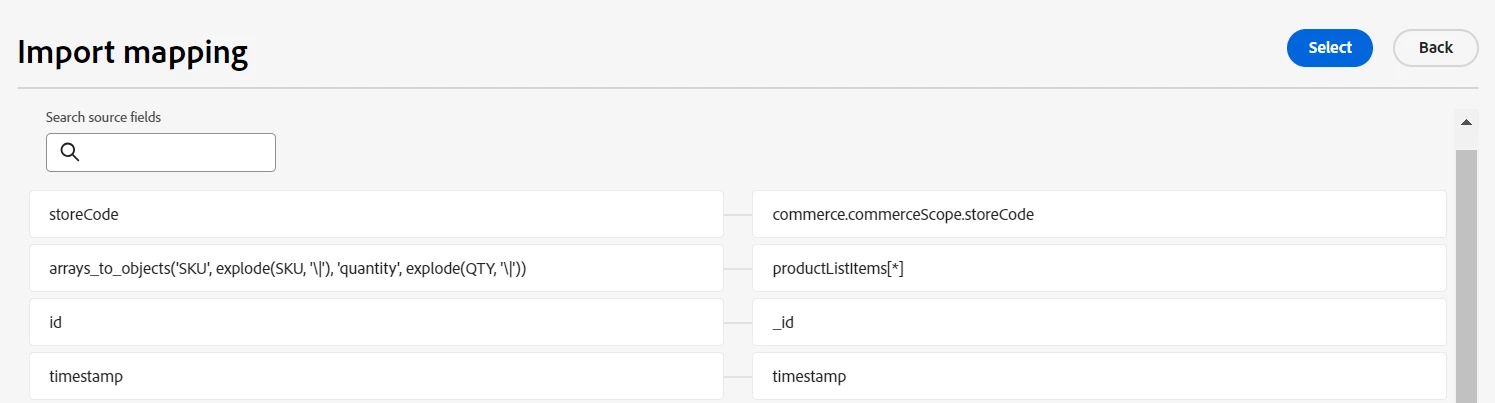Click the Select button
The image size is (1495, 403).
pos(1329,48)
